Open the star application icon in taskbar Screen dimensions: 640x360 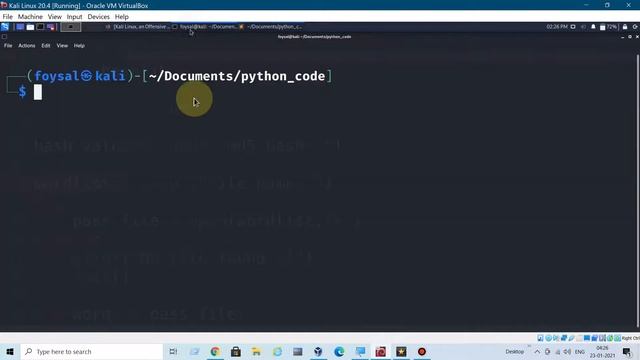coord(401,351)
